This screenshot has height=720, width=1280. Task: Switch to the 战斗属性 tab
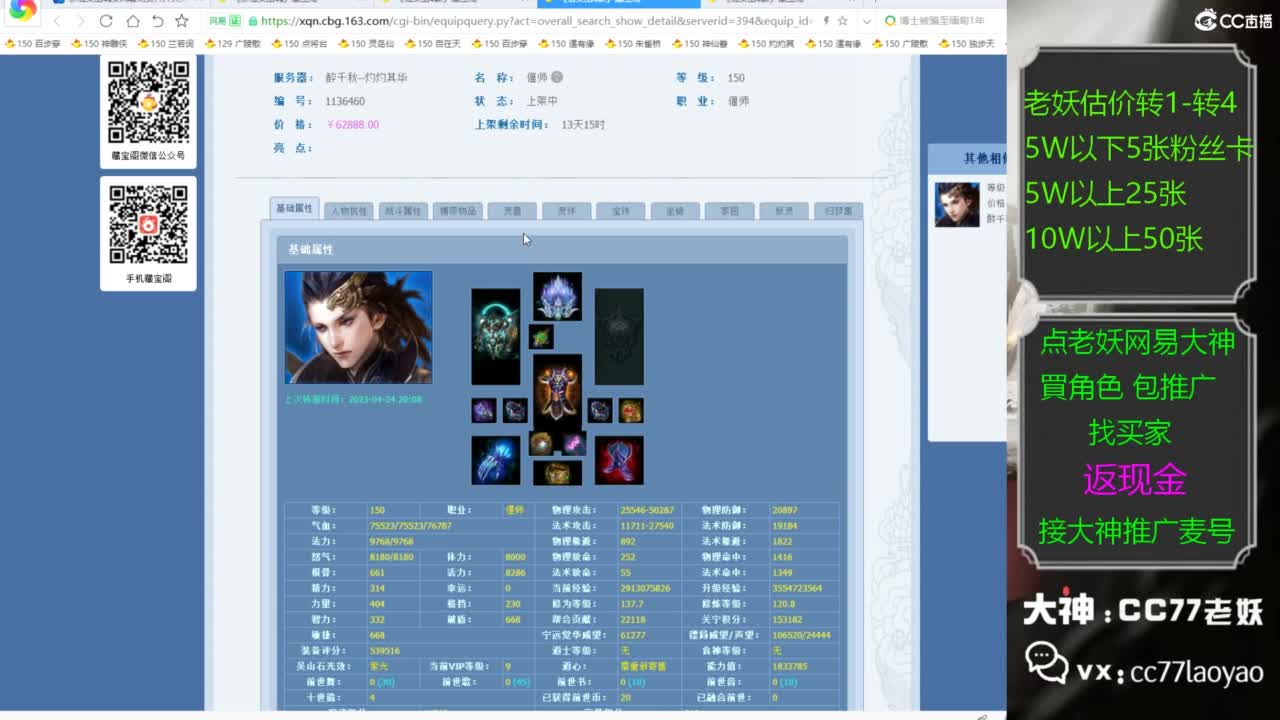pyautogui.click(x=403, y=211)
